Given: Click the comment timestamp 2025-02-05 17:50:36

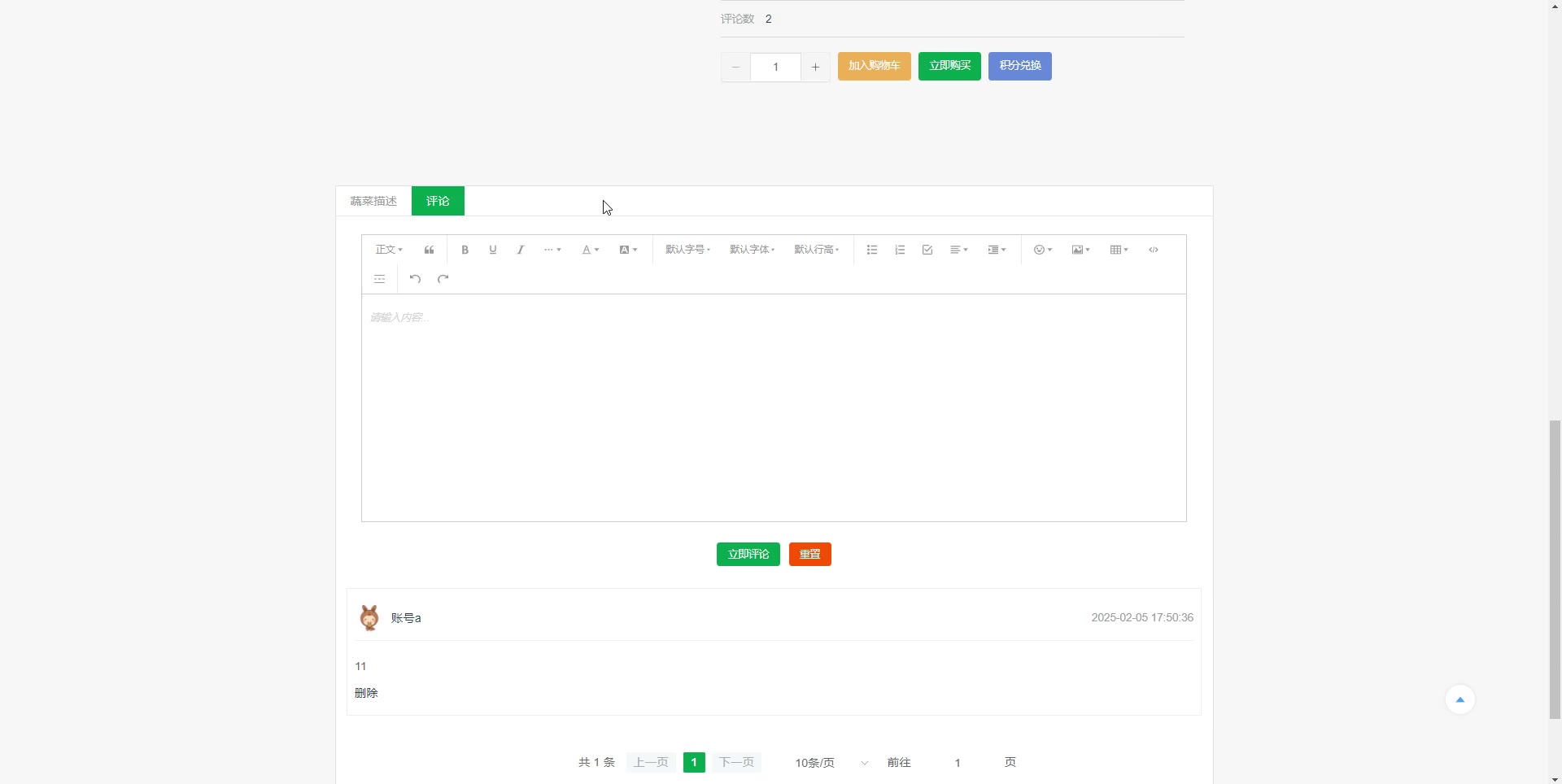Looking at the screenshot, I should (1142, 618).
